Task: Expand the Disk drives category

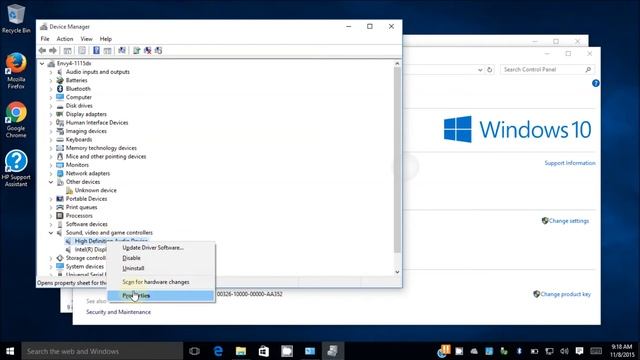Action: (51, 106)
